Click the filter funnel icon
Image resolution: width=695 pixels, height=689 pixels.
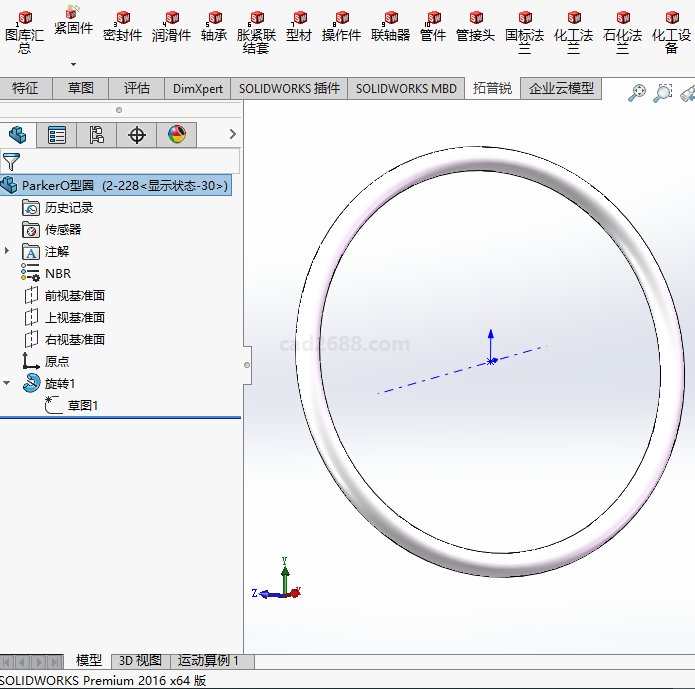[11, 161]
